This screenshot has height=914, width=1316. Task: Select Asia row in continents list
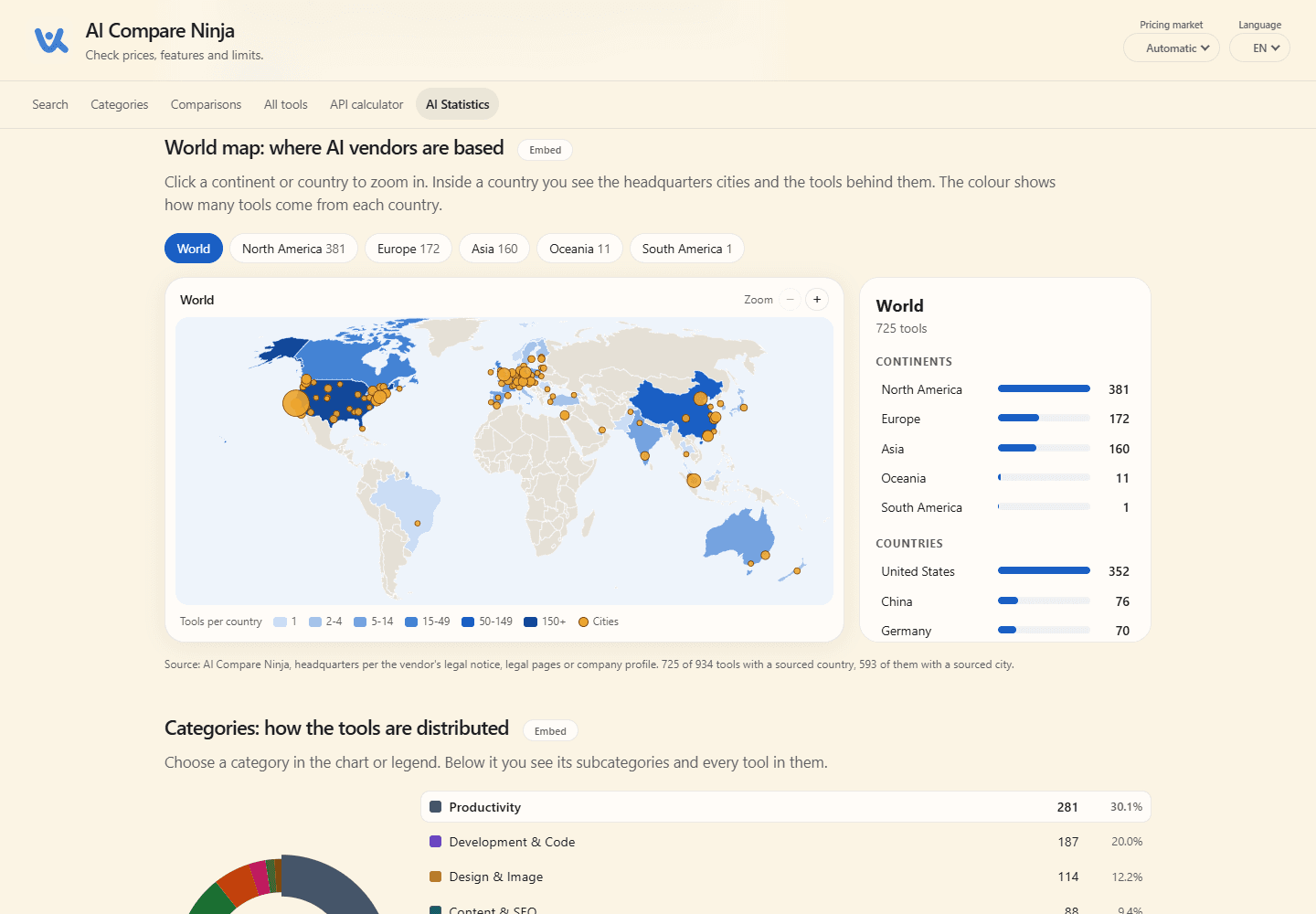tap(1005, 449)
